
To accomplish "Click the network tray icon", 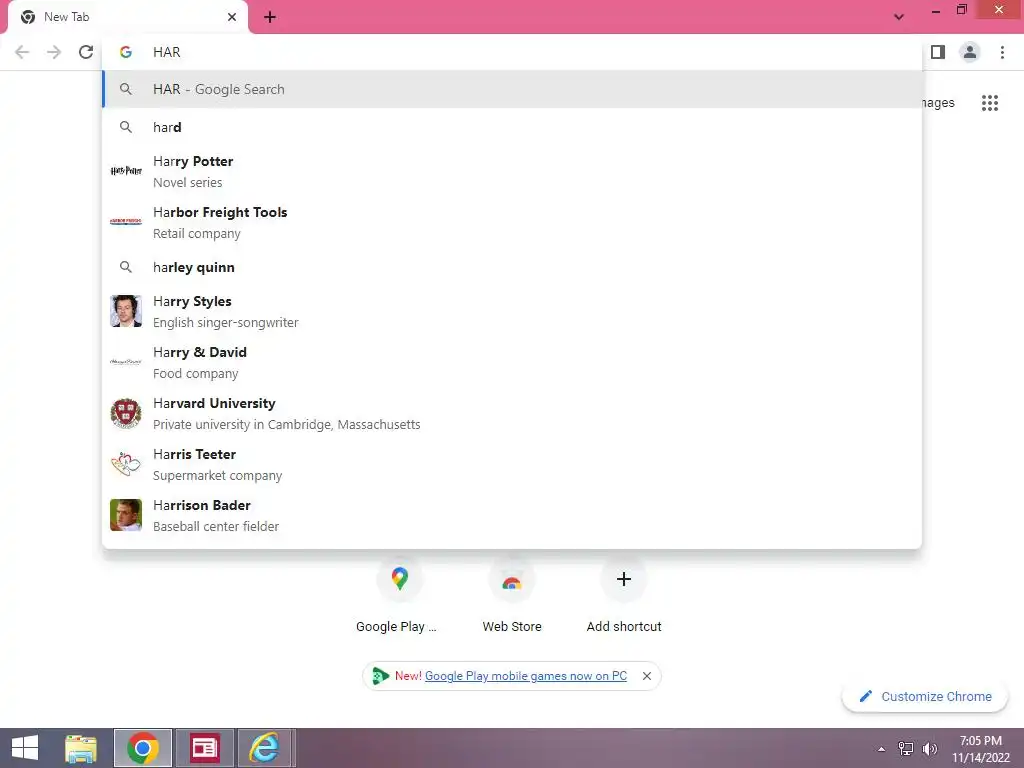I will coord(906,749).
